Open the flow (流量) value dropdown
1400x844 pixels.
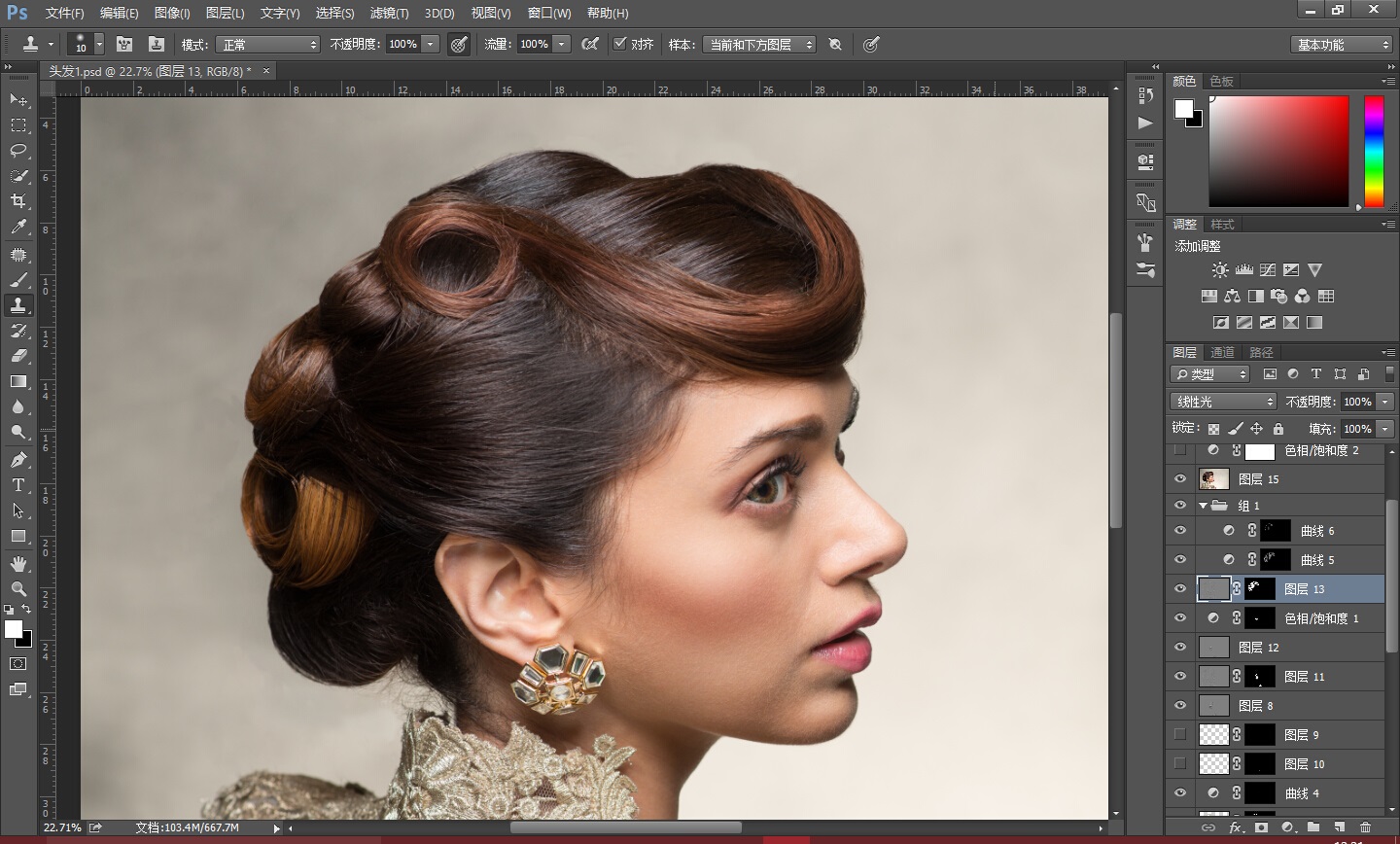561,44
